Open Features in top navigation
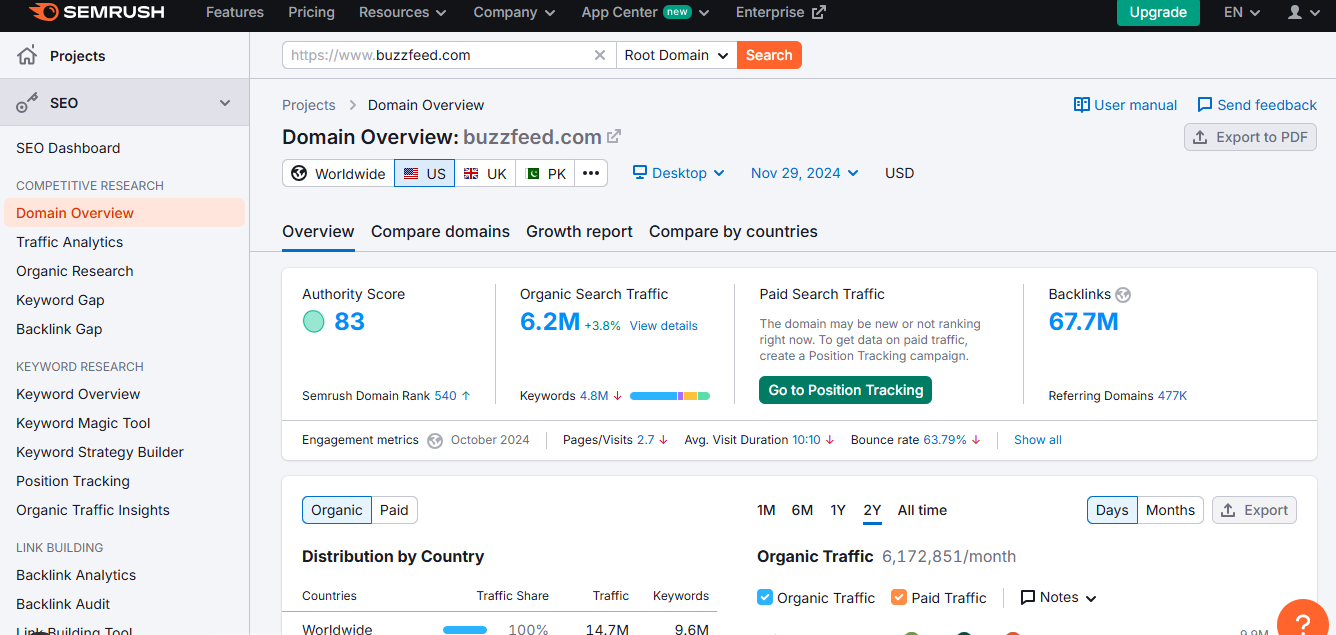Viewport: 1336px width, 635px height. point(235,13)
